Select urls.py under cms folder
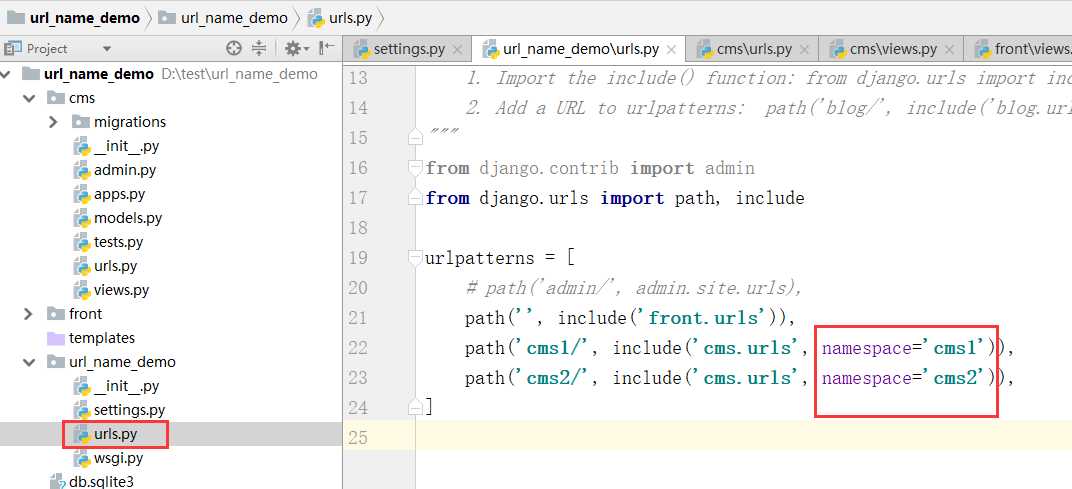Screen dimensions: 1072x489 [105, 266]
